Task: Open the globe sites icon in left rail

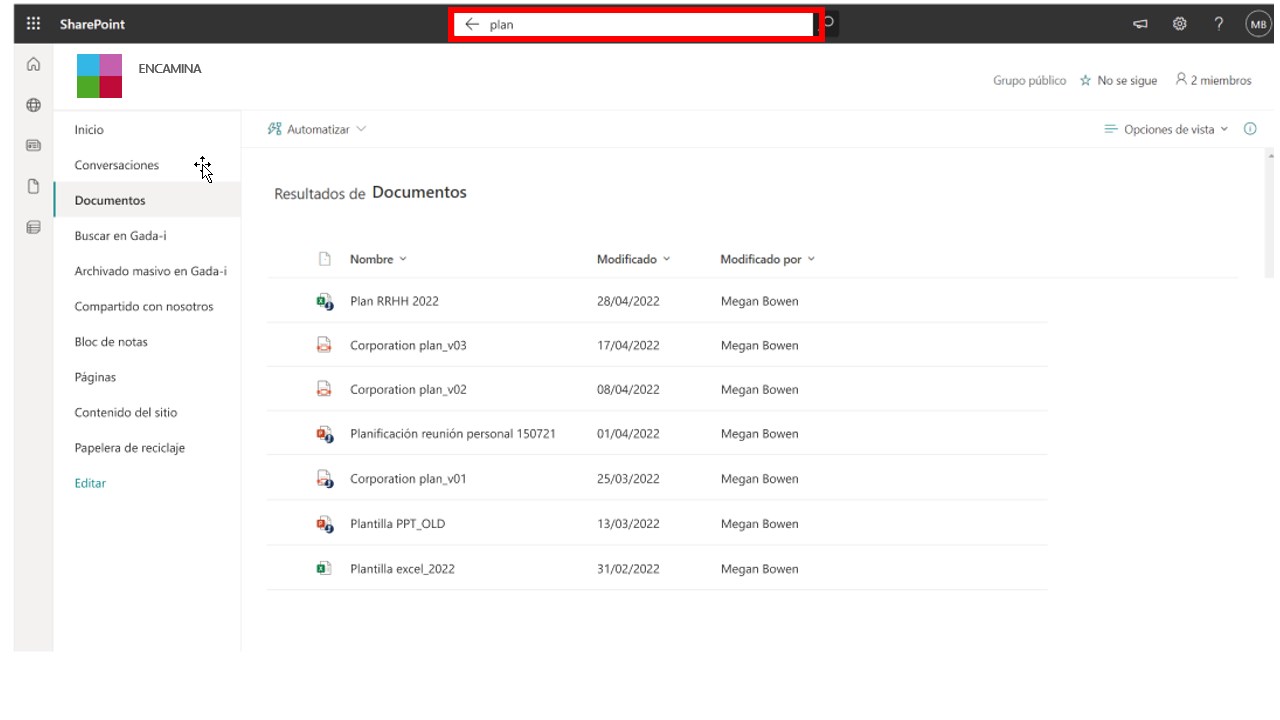Action: tap(33, 105)
